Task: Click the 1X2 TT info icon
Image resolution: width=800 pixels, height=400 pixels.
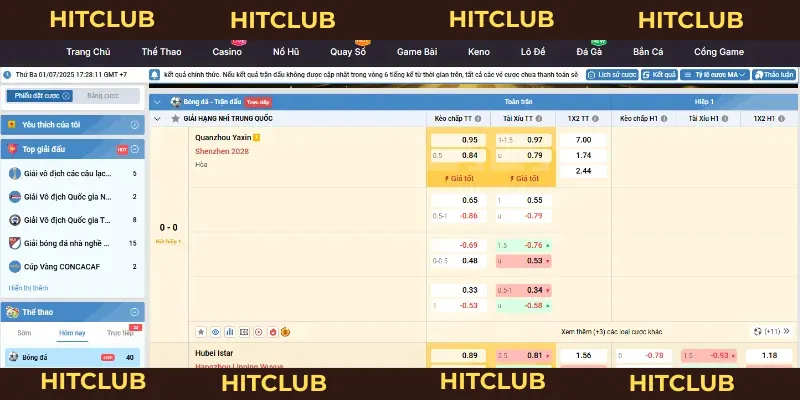Action: (595, 118)
